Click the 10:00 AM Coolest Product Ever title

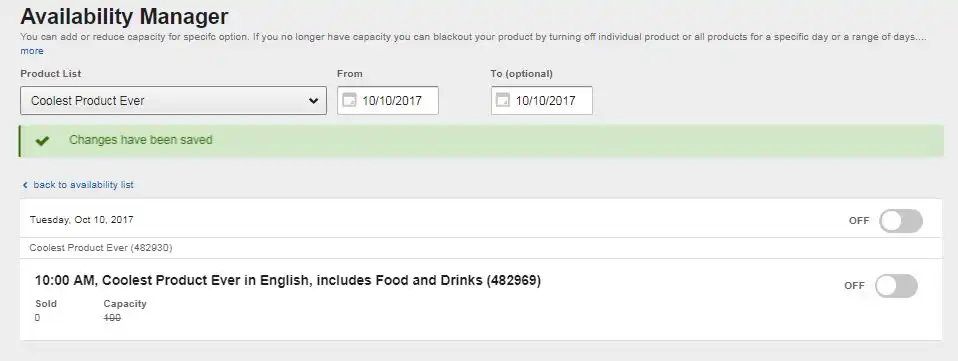(288, 280)
